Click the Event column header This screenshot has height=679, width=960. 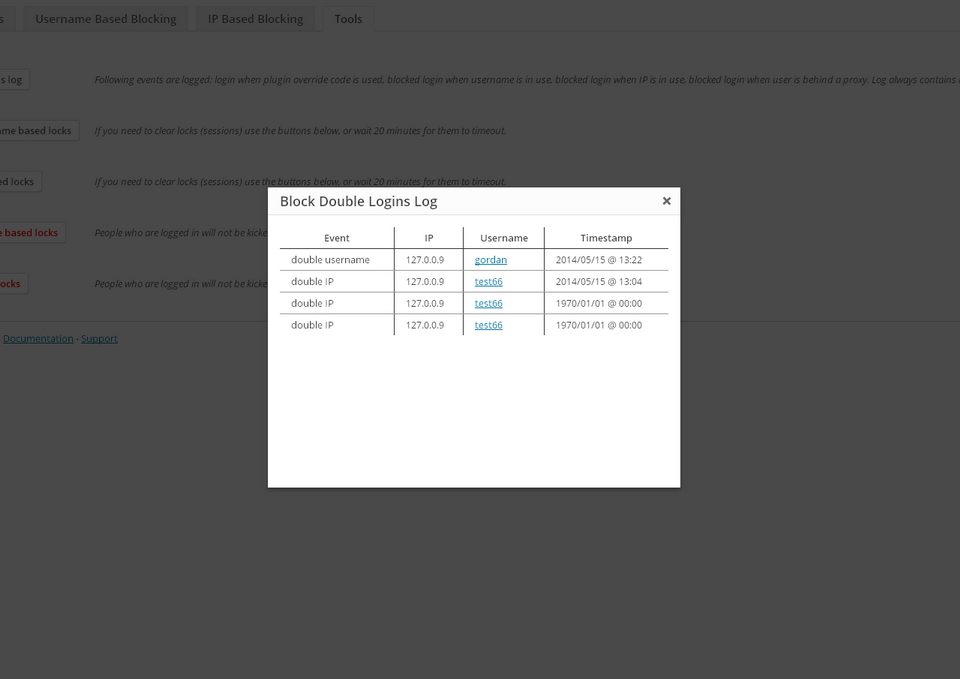[337, 238]
